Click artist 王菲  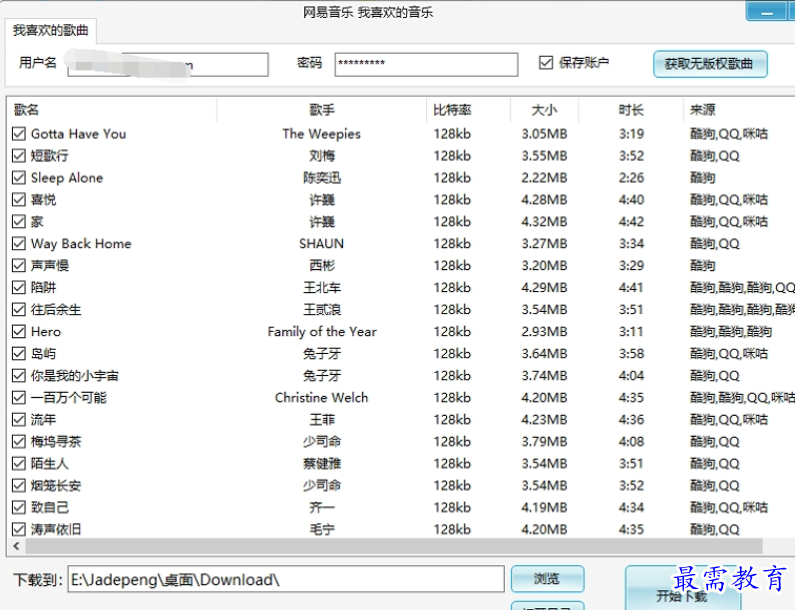pyautogui.click(x=322, y=419)
